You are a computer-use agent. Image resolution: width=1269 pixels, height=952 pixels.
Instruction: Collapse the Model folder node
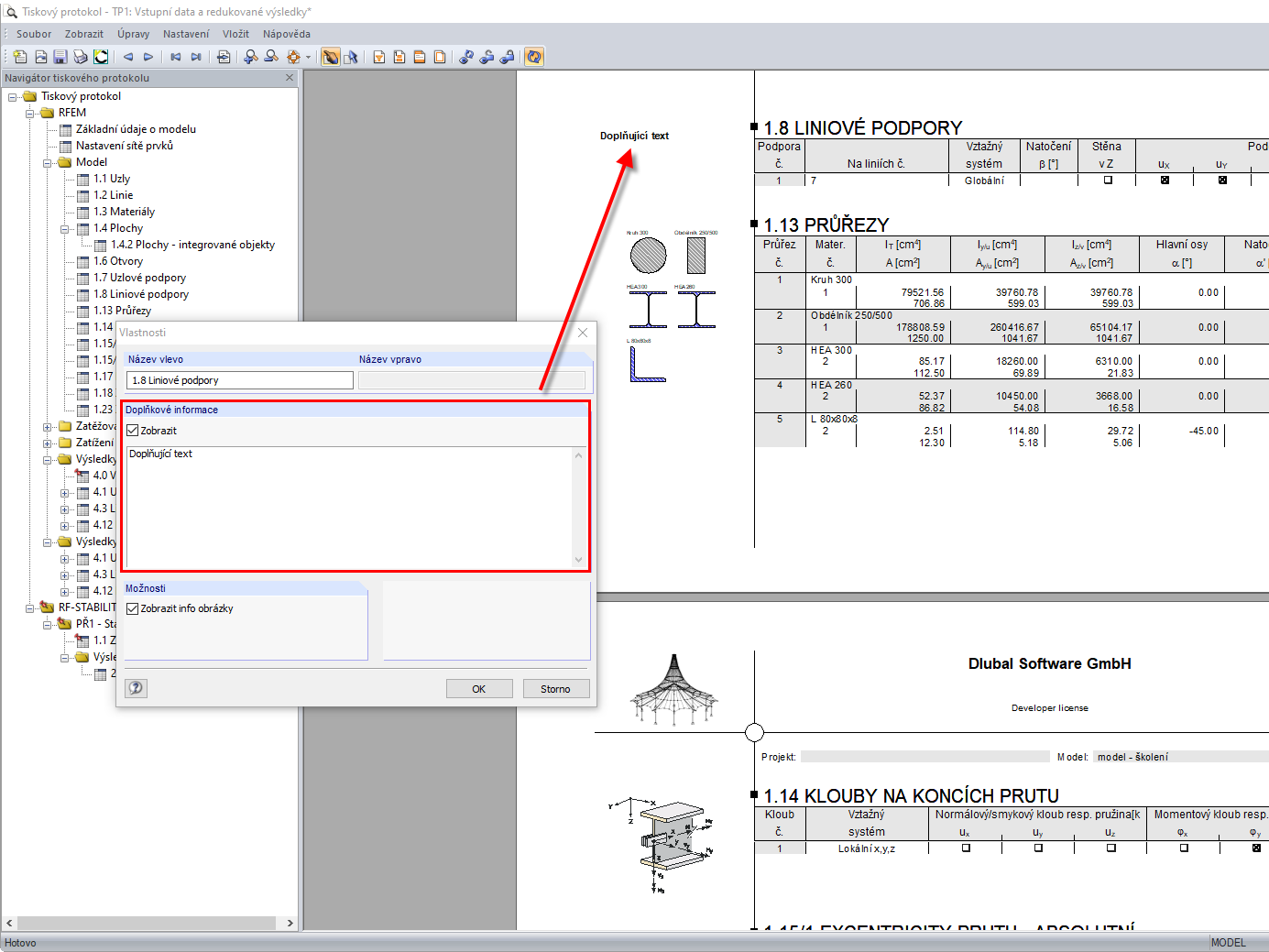(x=48, y=162)
